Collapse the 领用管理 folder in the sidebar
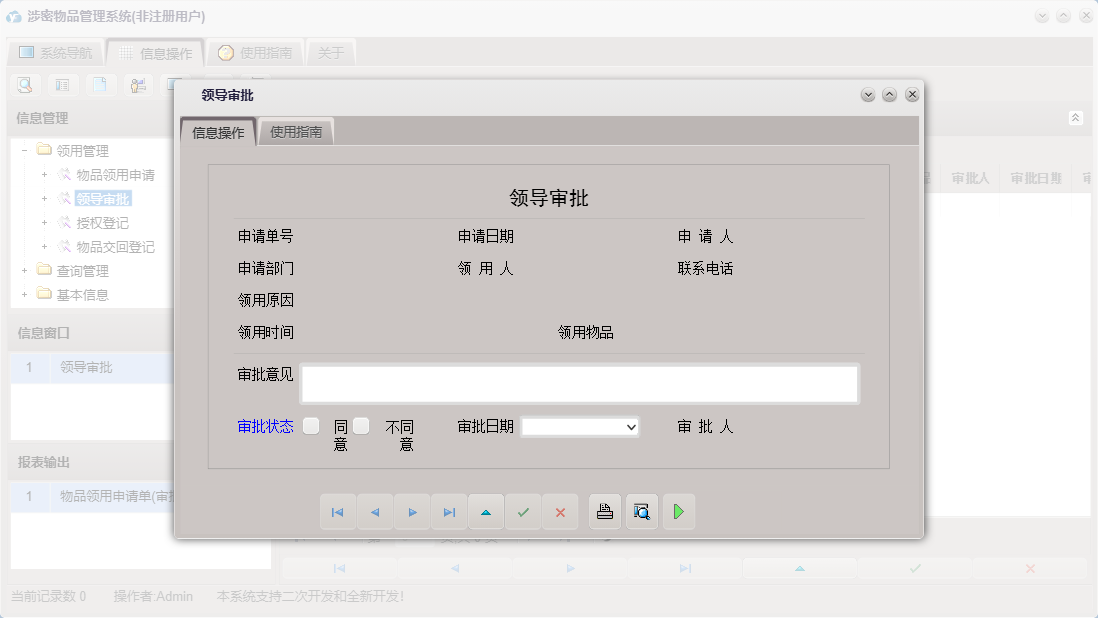Screen dimensions: 1098x618 pyautogui.click(x=23, y=150)
